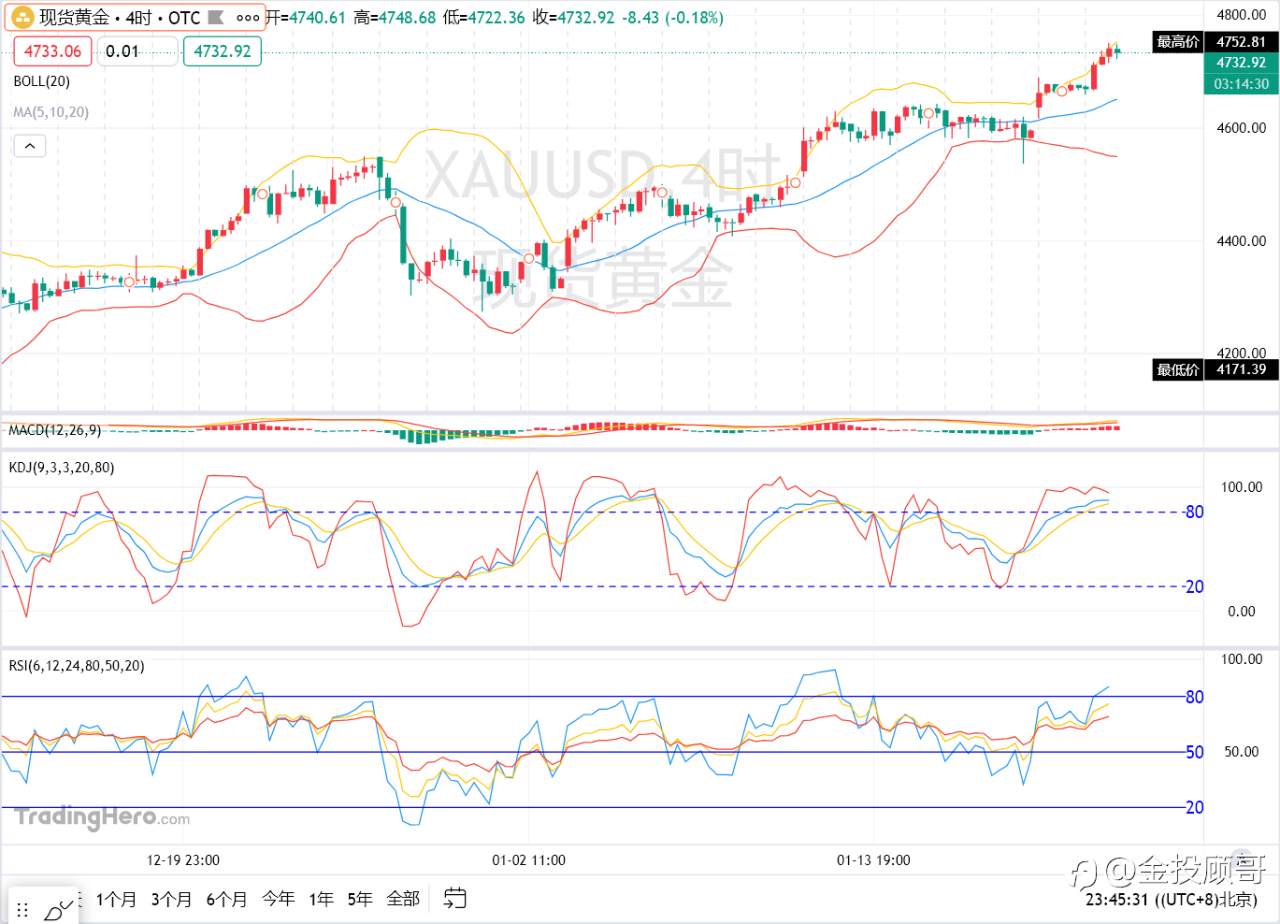
Task: Click the TradingHero.com logo
Action: [101, 817]
